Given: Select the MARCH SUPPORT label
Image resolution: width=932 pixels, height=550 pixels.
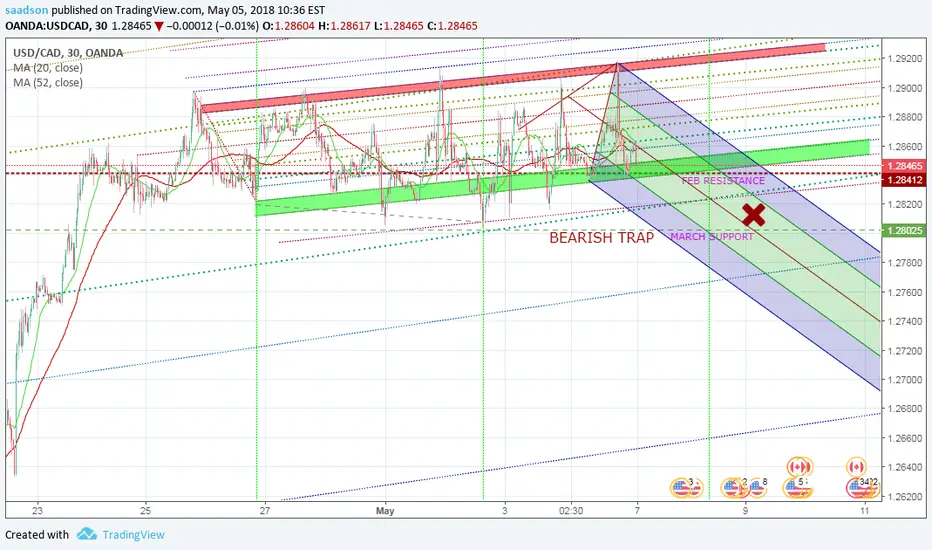Looking at the screenshot, I should pyautogui.click(x=712, y=237).
